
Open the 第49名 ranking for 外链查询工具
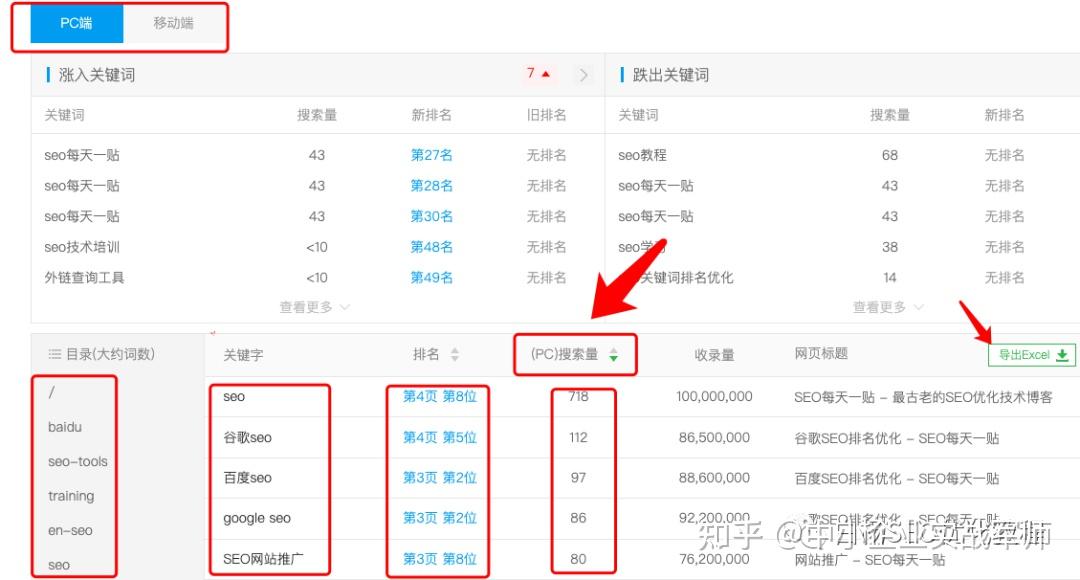(431, 277)
